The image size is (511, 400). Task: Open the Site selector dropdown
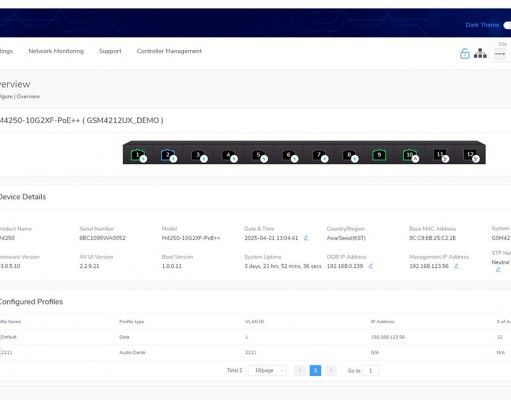point(500,54)
